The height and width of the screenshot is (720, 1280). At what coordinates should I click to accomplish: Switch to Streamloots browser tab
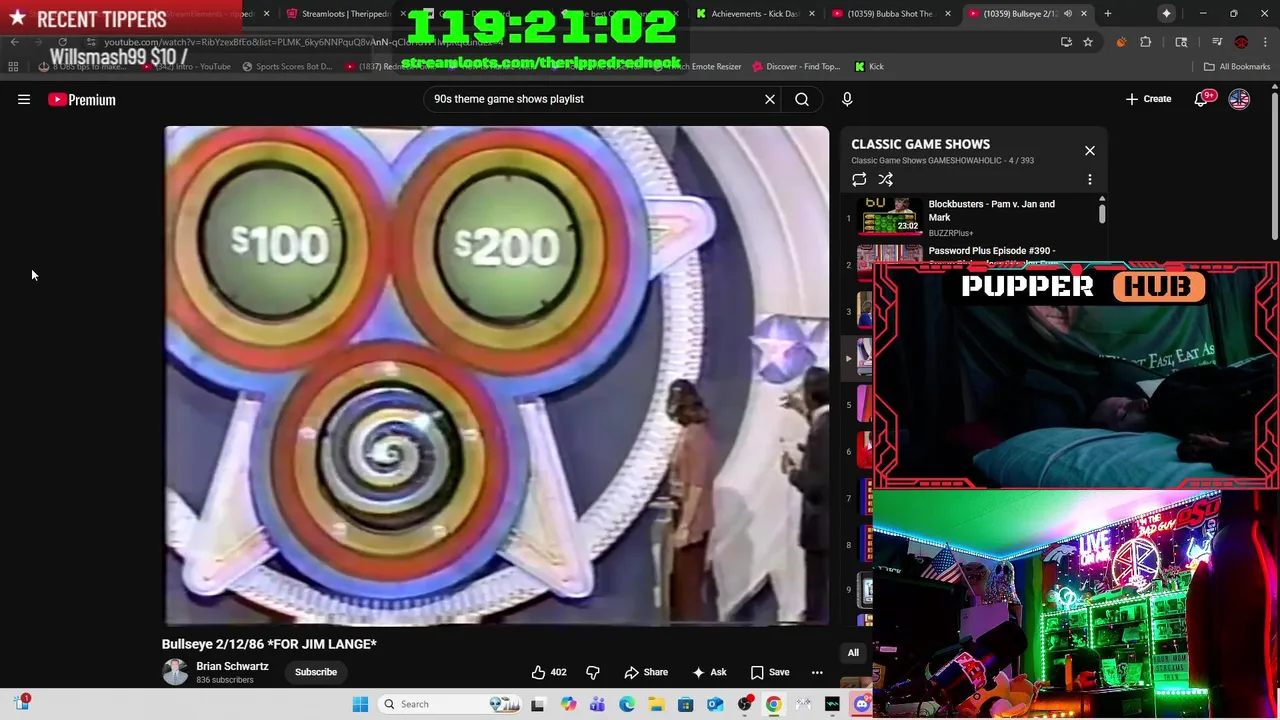coord(346,14)
